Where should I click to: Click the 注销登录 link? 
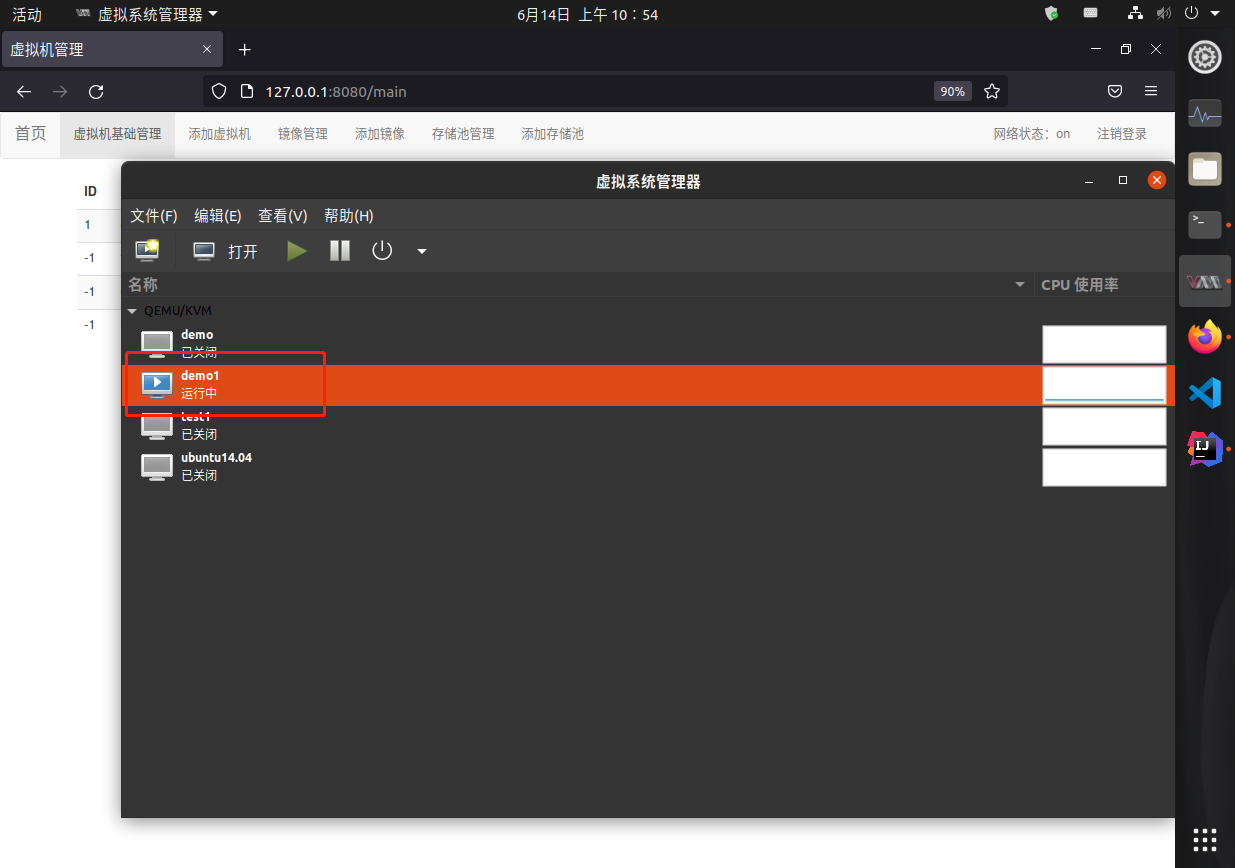click(1122, 134)
